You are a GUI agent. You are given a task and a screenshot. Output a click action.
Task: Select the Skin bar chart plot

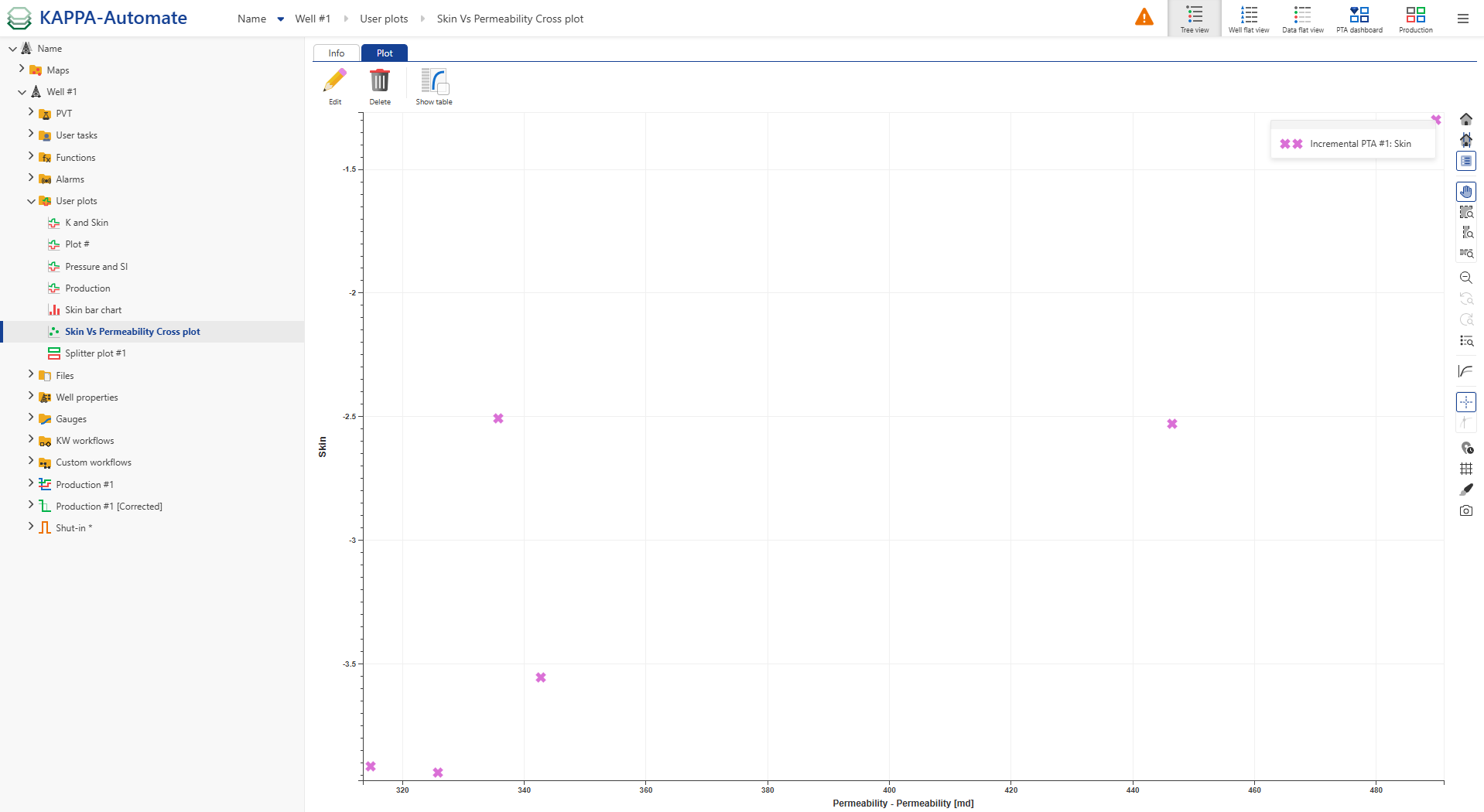pyautogui.click(x=93, y=309)
